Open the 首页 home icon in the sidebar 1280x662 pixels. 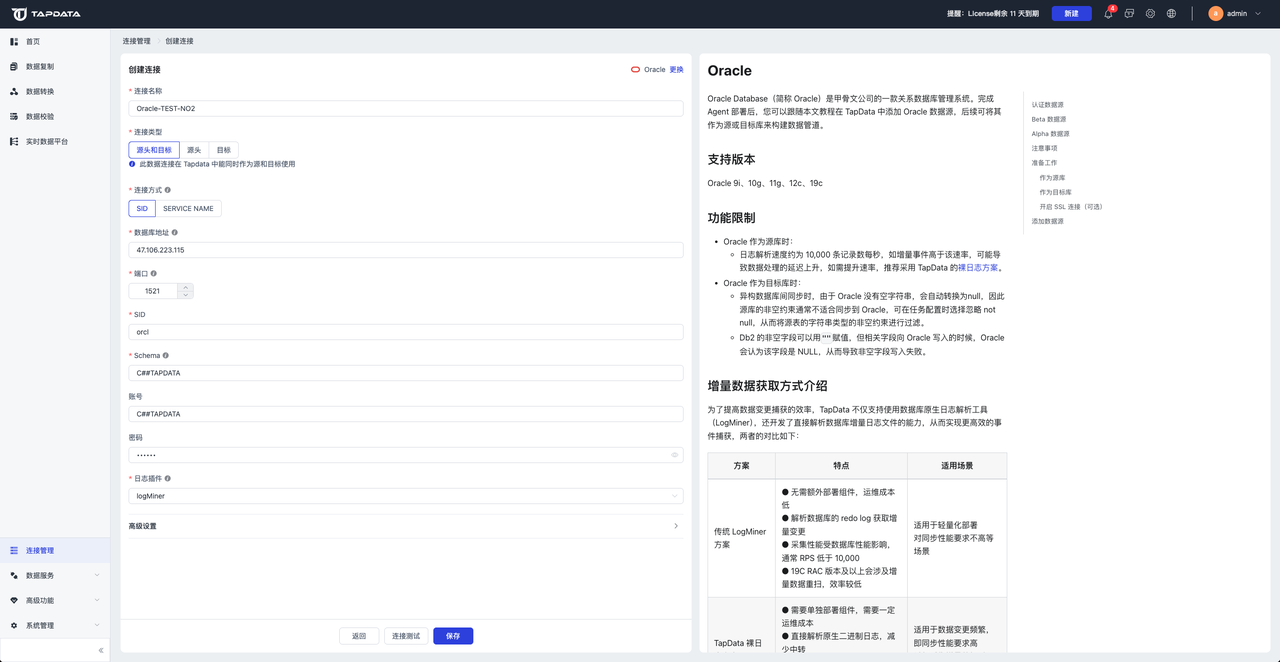[14, 42]
